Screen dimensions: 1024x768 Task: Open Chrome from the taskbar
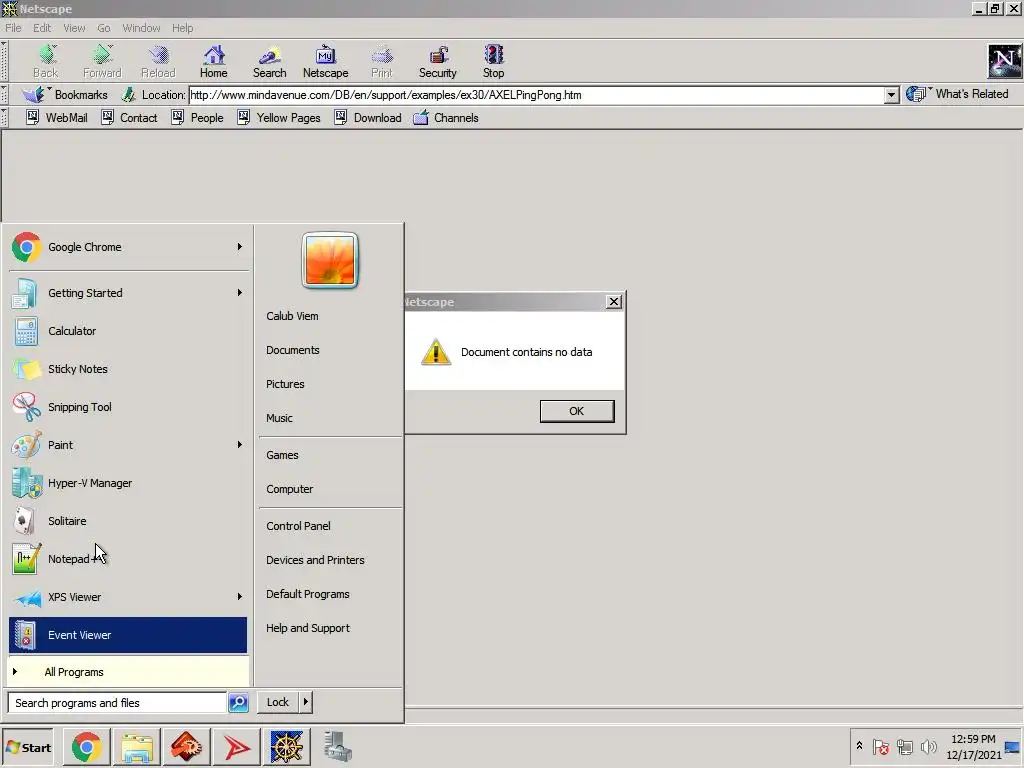pyautogui.click(x=86, y=747)
